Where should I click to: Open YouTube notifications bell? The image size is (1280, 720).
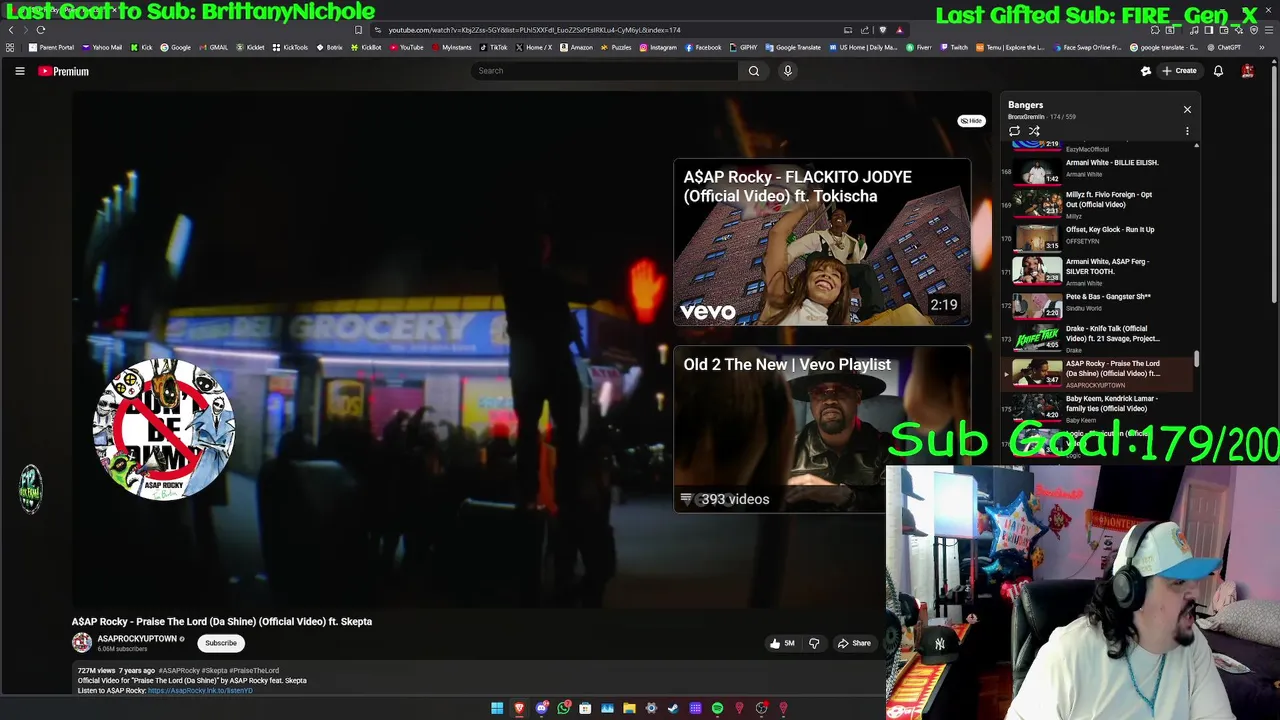[1218, 71]
